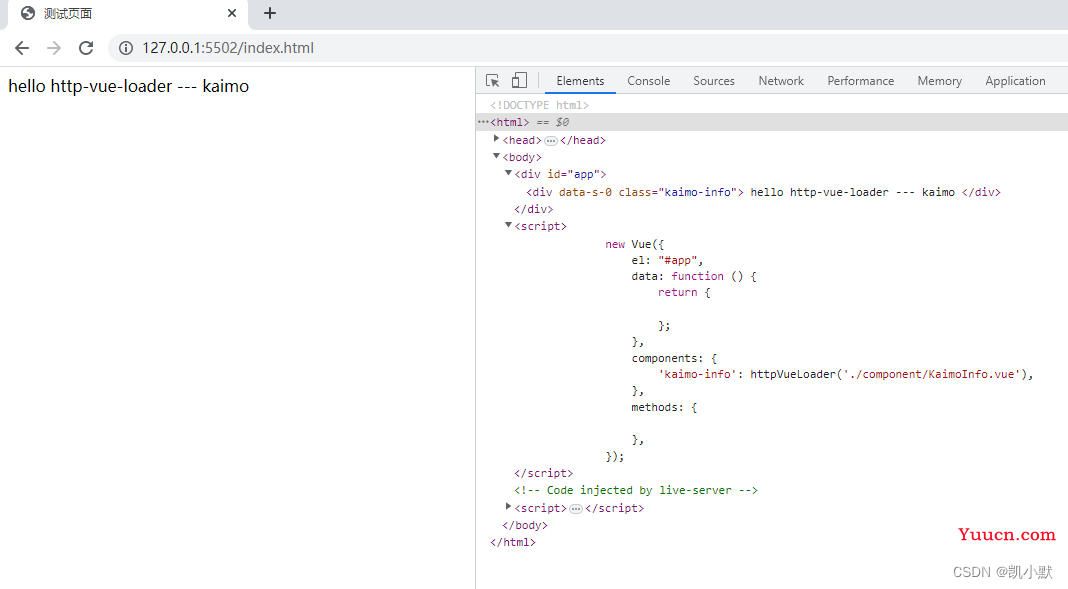Image resolution: width=1068 pixels, height=589 pixels.
Task: Open the Application panel
Action: click(1015, 80)
